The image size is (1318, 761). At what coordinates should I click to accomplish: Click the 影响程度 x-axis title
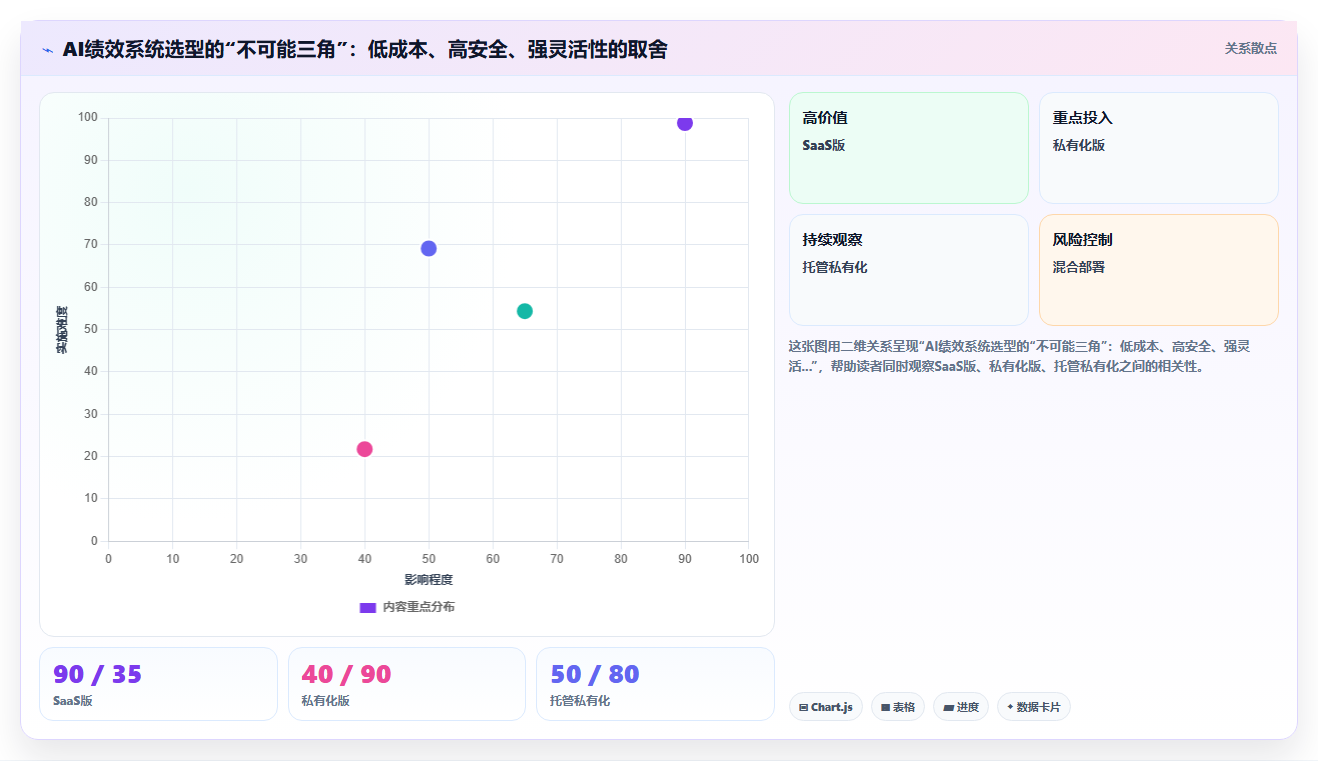point(429,580)
